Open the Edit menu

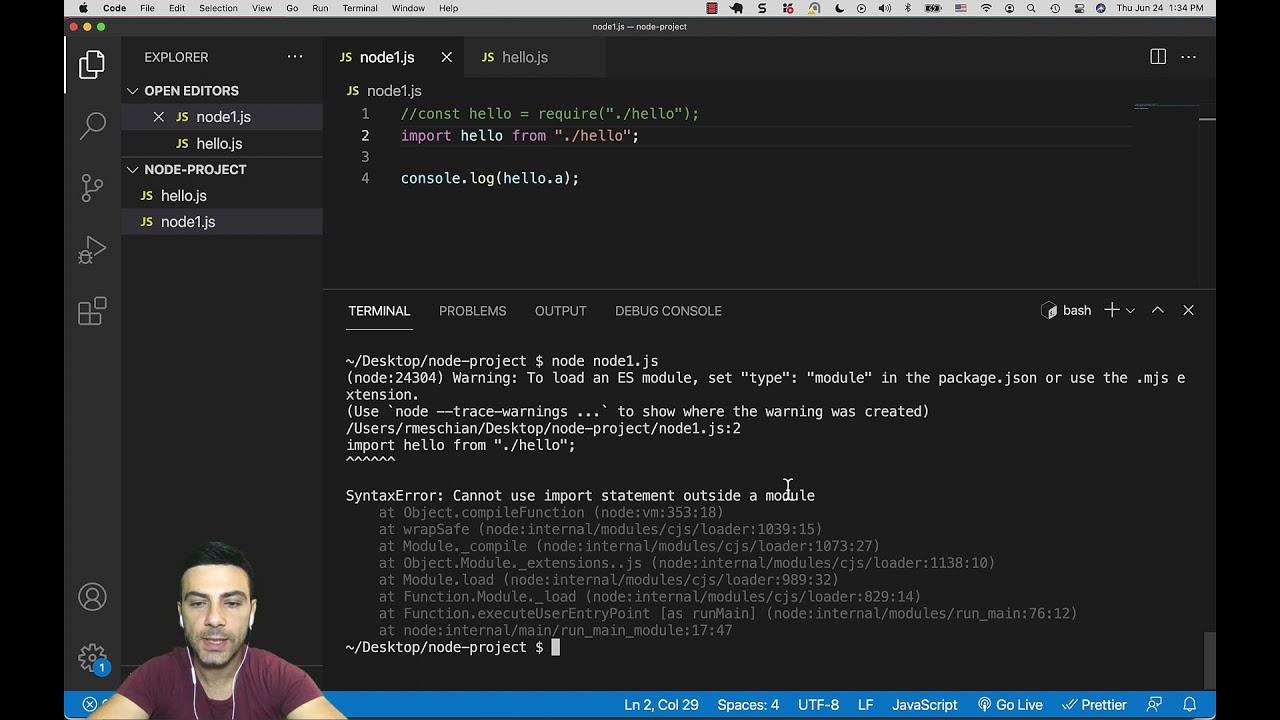[x=177, y=8]
